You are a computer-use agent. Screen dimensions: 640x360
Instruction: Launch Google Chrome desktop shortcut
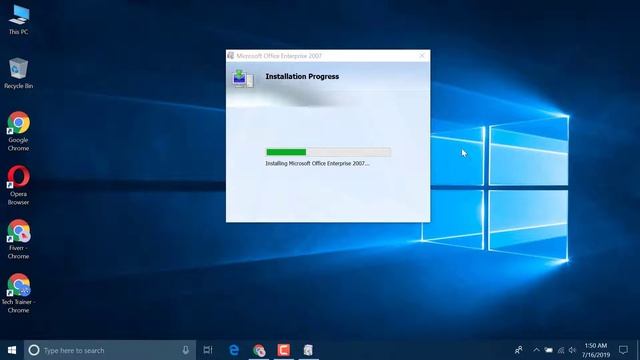18,131
